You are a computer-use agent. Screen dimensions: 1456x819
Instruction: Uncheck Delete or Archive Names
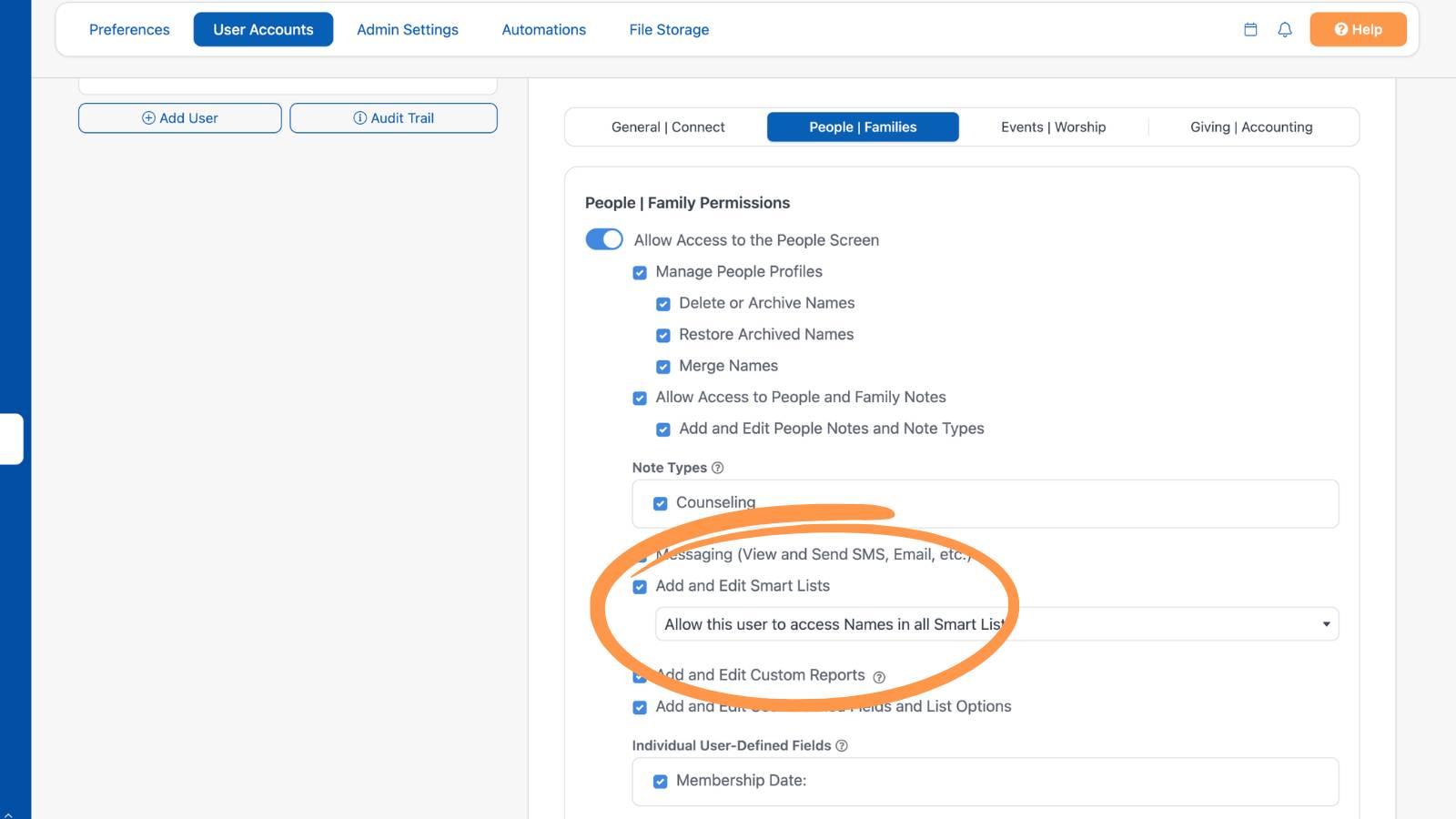coord(663,304)
